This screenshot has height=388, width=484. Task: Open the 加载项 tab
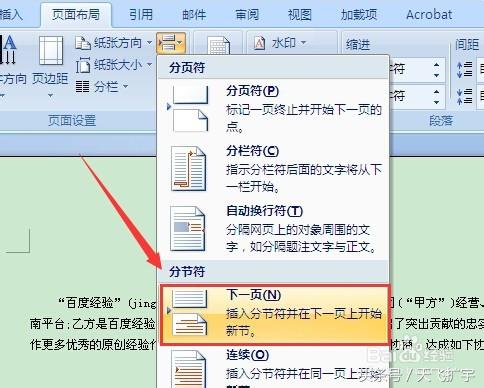tap(359, 15)
